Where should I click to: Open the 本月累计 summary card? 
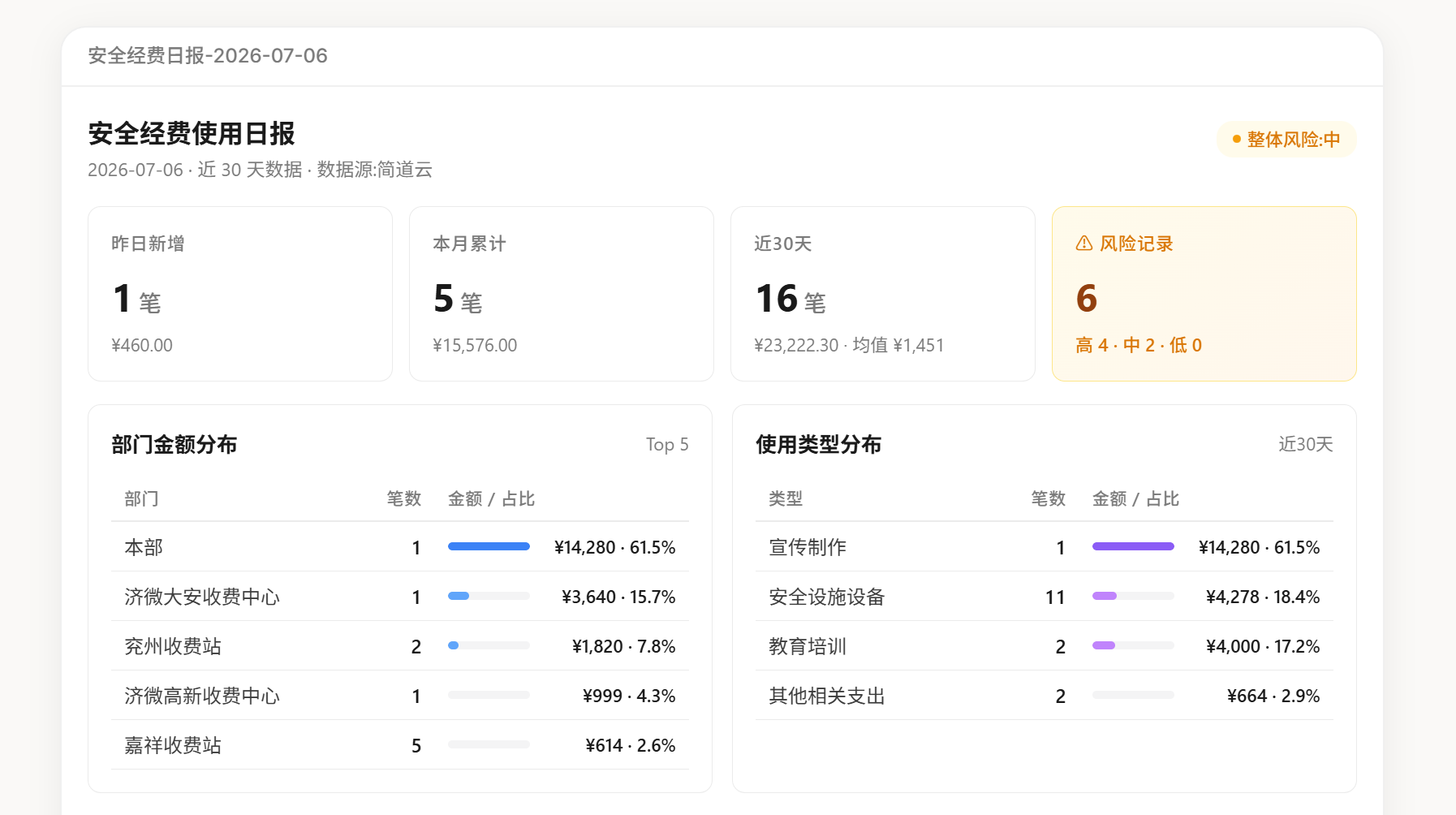[562, 294]
